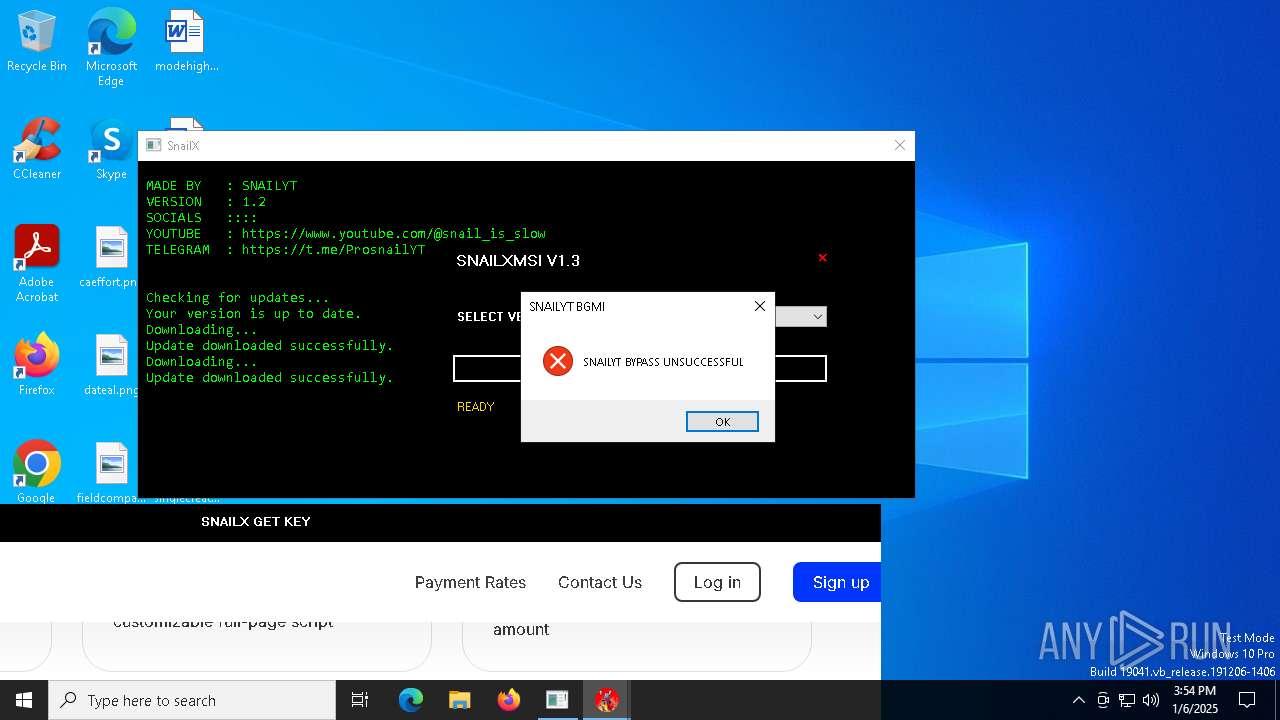Click the Log in button
Screen dimensions: 1280x720
tap(717, 582)
